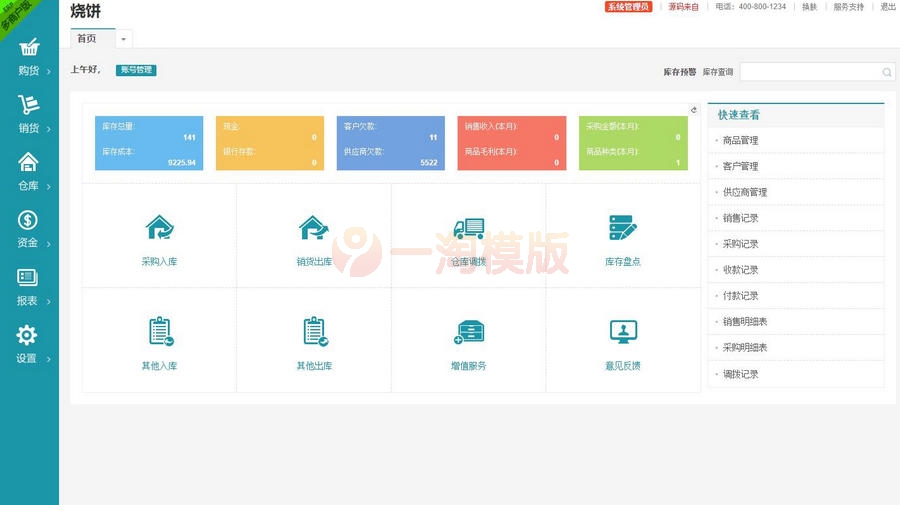Expand the 设置 settings sidebar menu
This screenshot has width=900, height=505.
click(x=28, y=344)
